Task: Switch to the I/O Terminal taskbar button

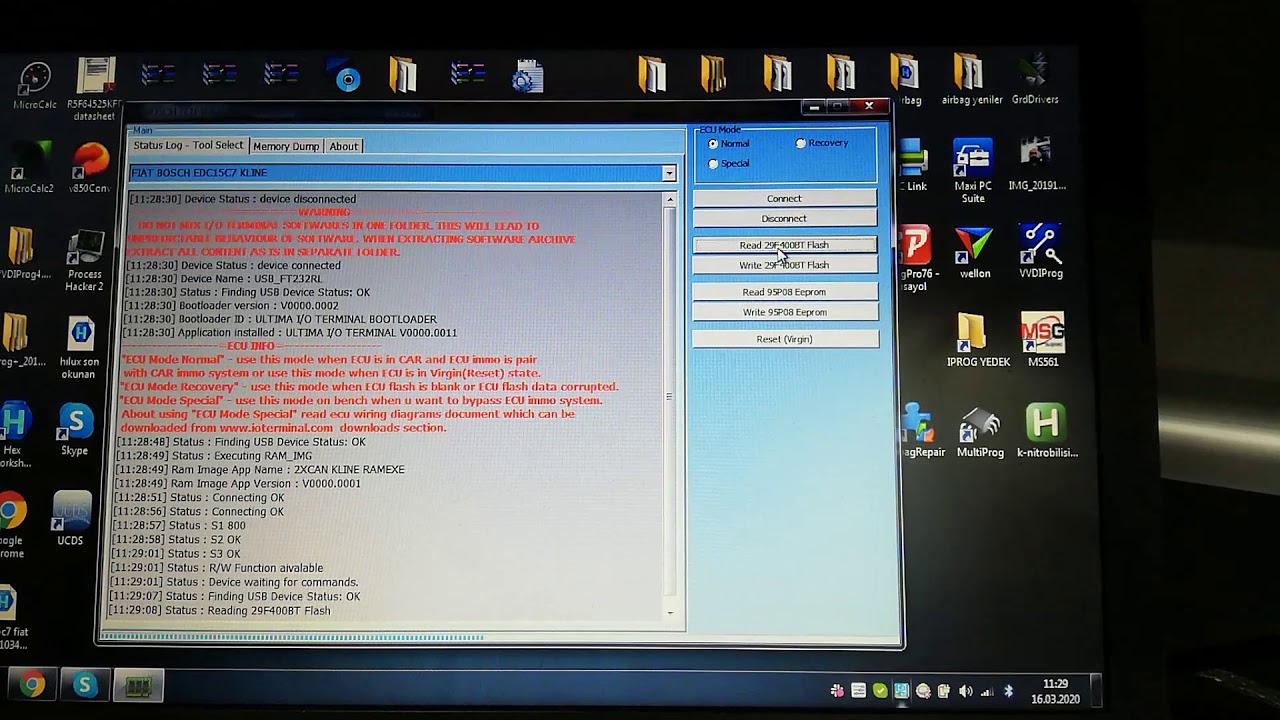Action: click(x=138, y=686)
